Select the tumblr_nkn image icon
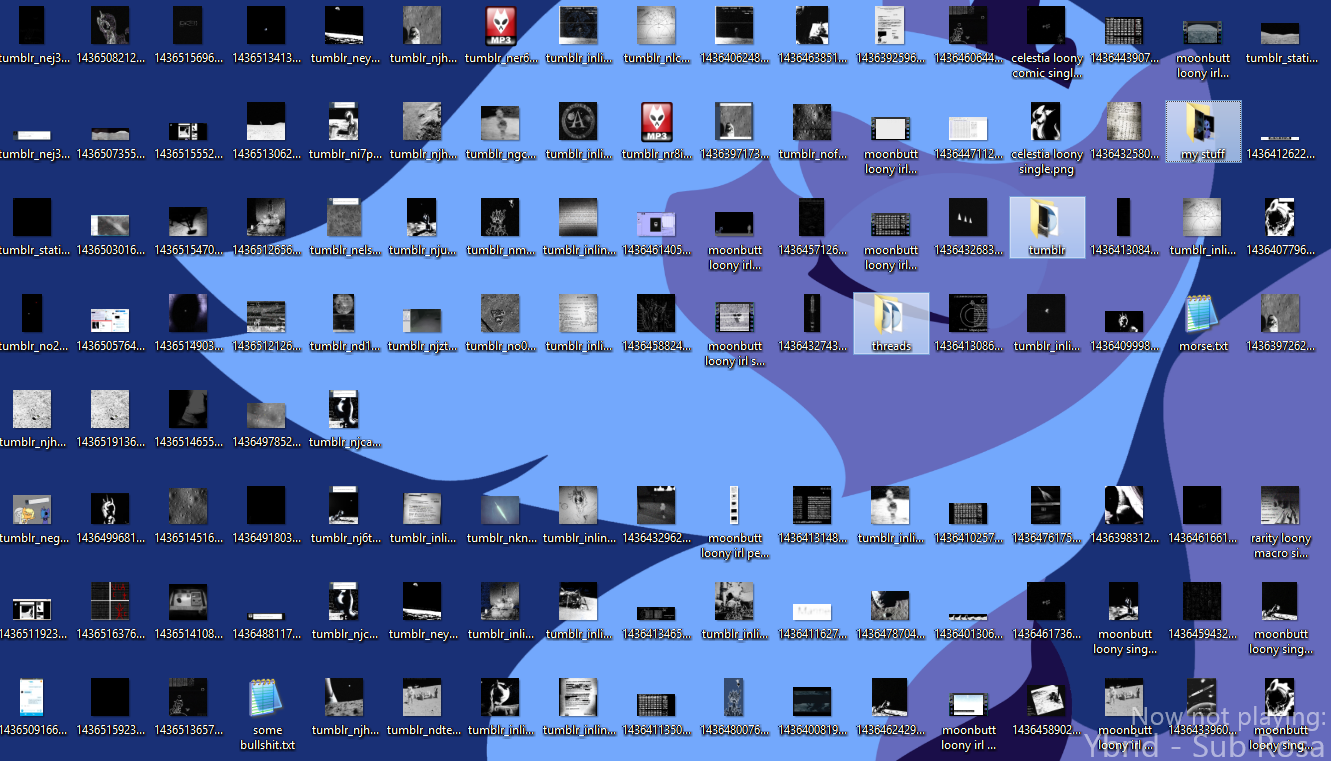The width and height of the screenshot is (1331, 761). [x=501, y=508]
